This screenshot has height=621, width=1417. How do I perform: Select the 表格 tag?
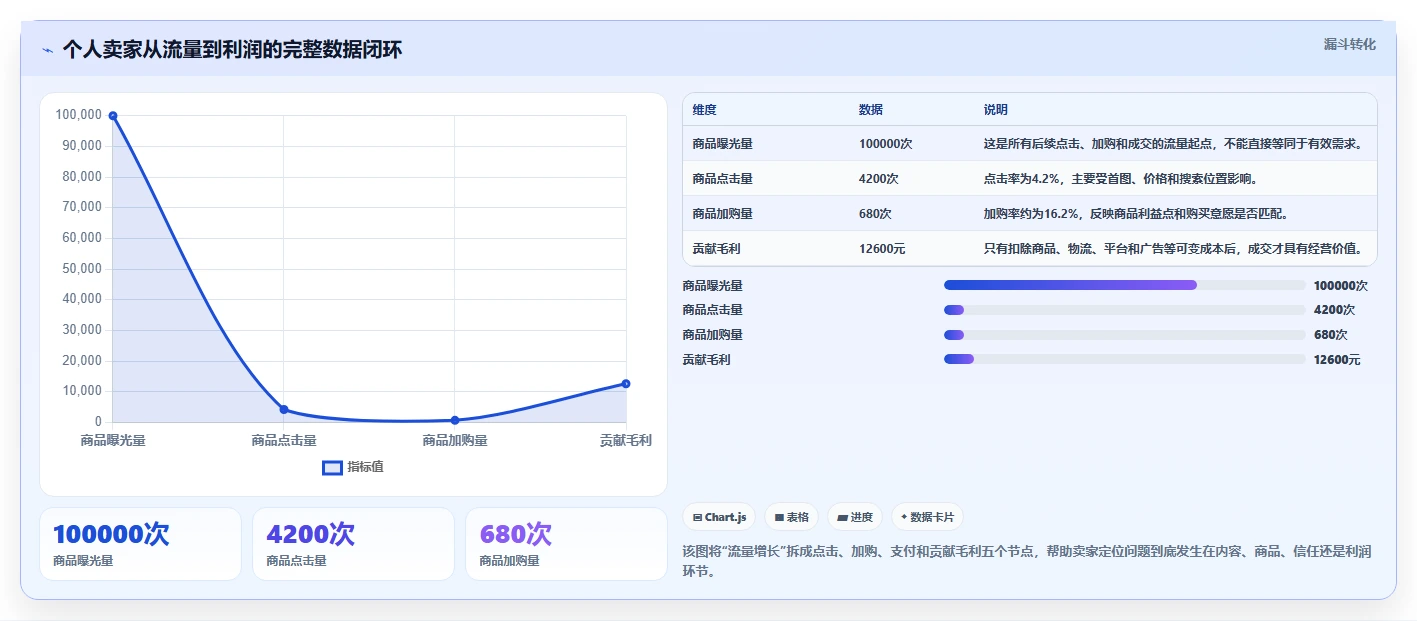coord(791,517)
